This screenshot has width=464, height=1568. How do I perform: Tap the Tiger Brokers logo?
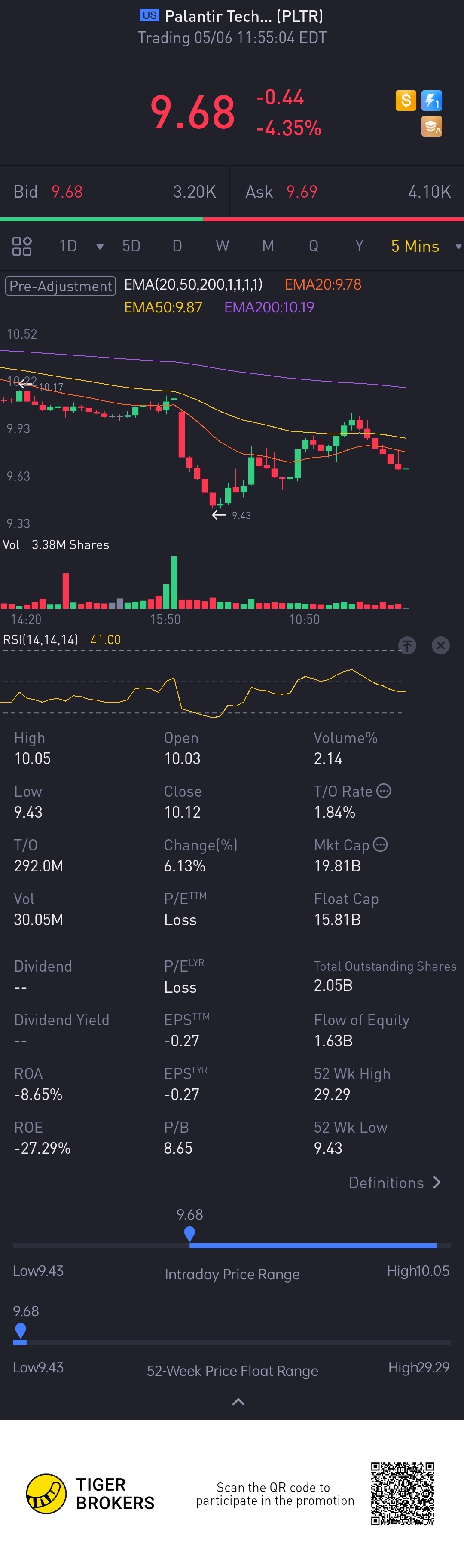point(90,1493)
